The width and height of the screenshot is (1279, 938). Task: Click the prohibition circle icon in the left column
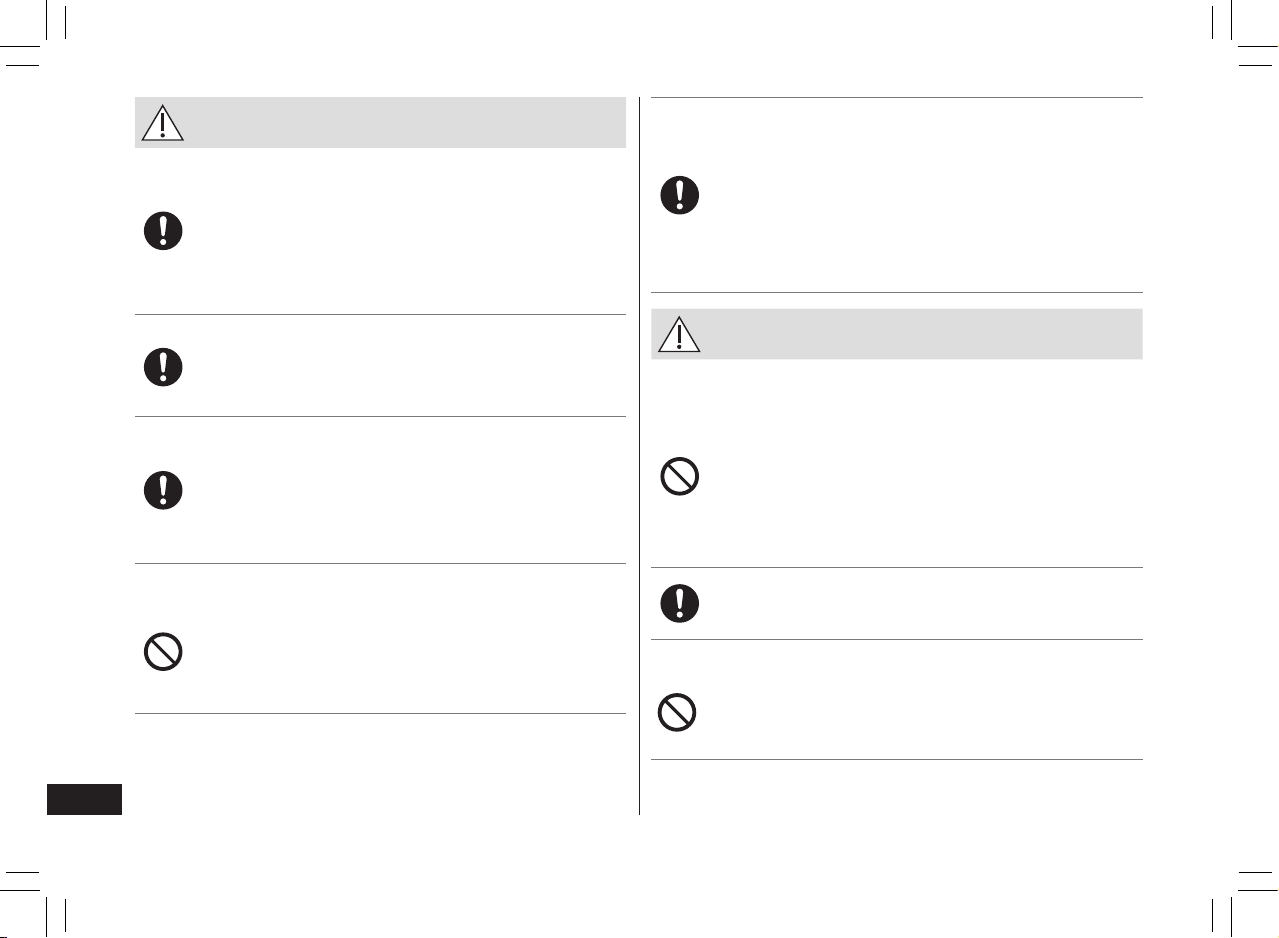tap(163, 653)
